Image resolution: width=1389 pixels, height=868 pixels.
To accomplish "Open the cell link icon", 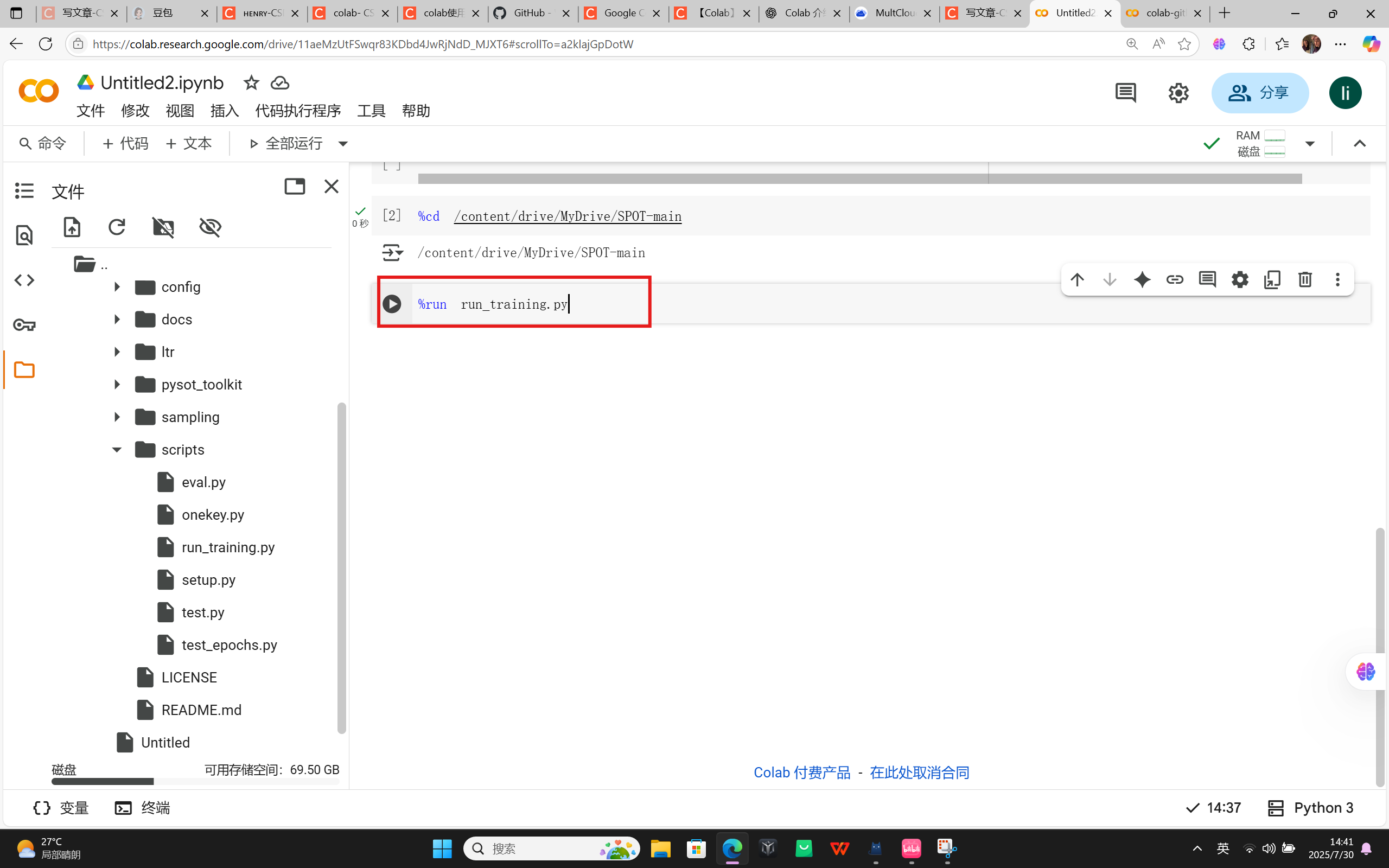I will (x=1174, y=279).
